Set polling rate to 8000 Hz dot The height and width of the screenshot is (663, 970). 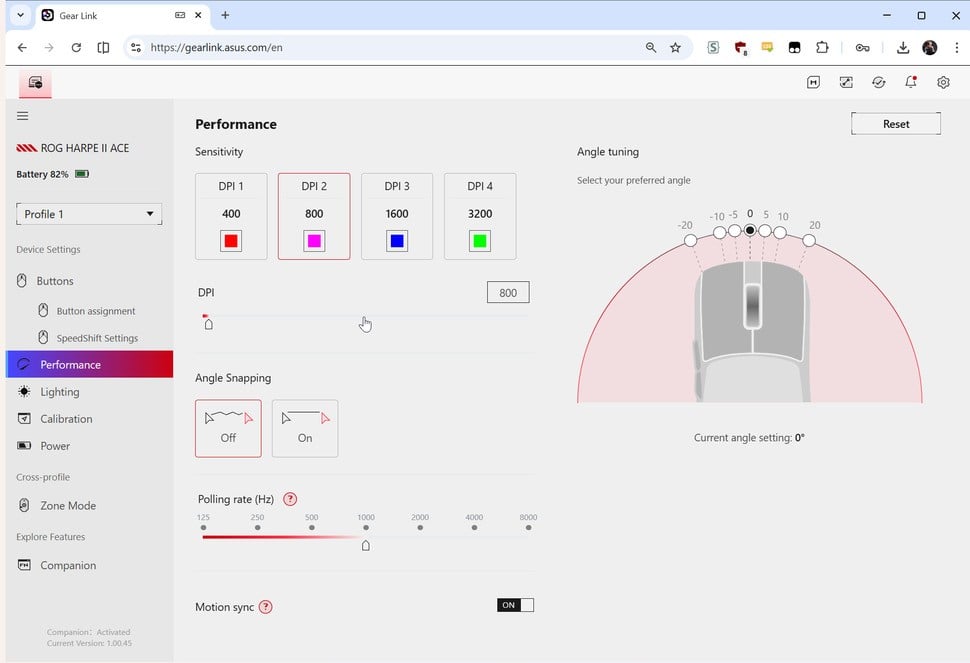(x=528, y=528)
